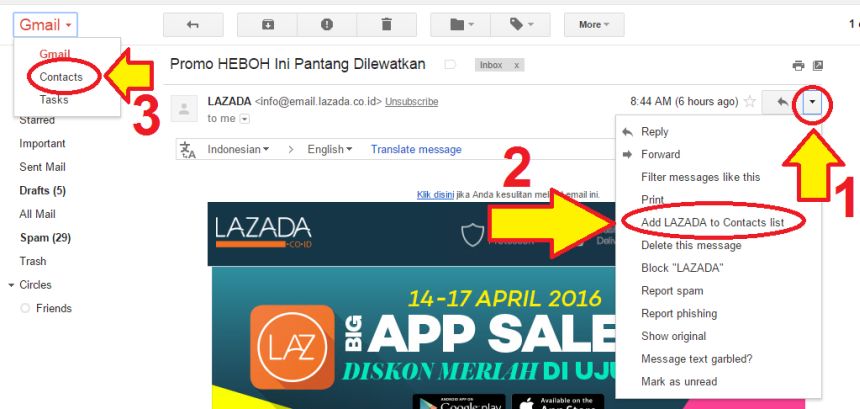The width and height of the screenshot is (860, 409).
Task: Click the Google Play badge
Action: tap(460, 401)
